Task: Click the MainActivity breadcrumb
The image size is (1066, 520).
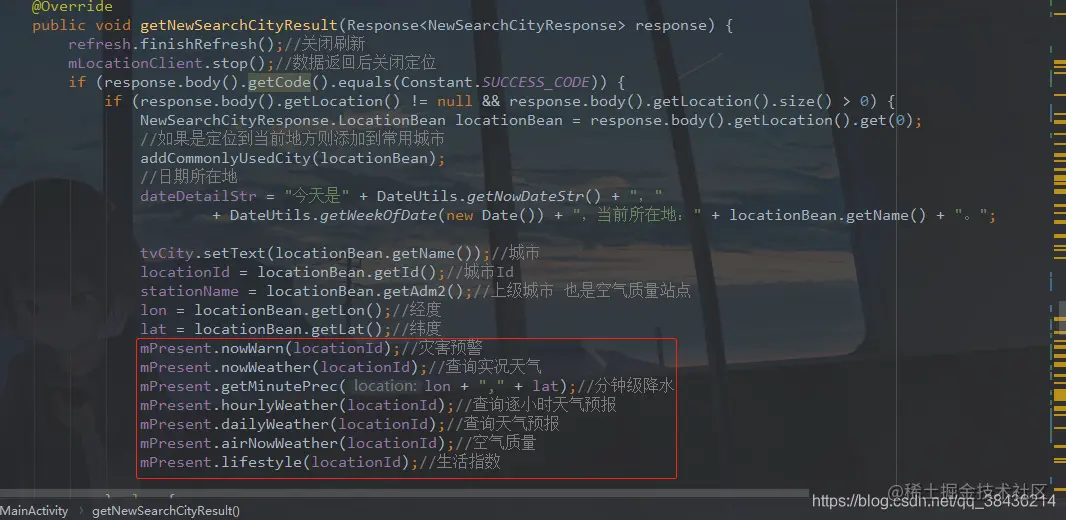Action: 34,510
